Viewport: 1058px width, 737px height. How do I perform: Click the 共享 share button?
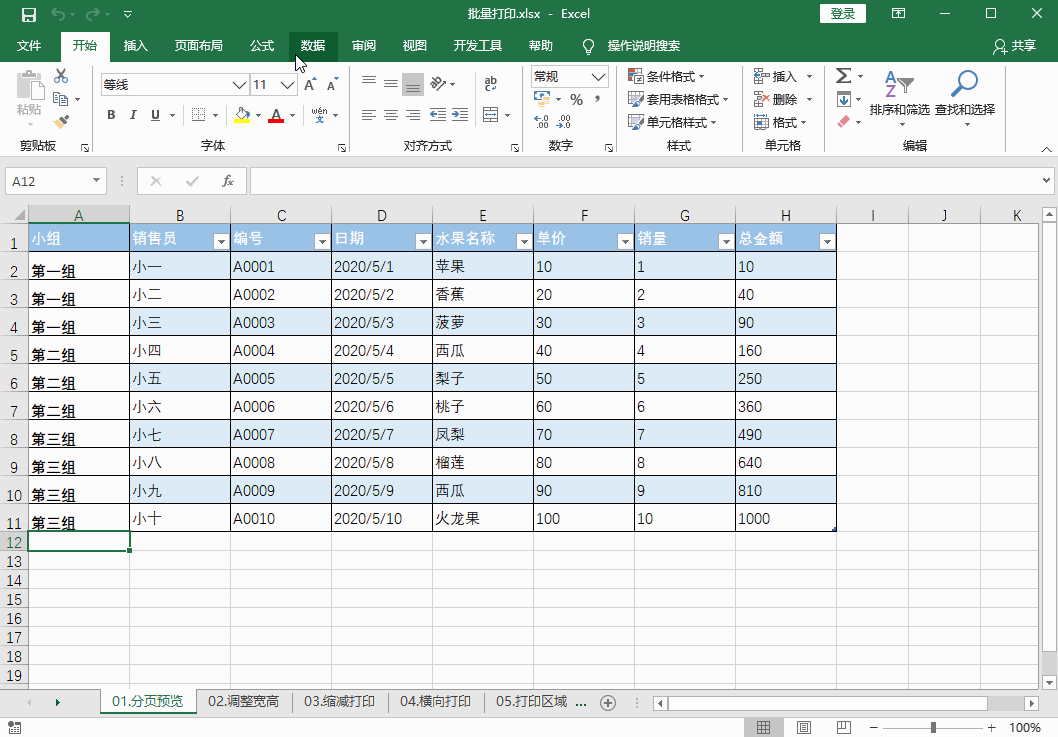click(x=1014, y=46)
